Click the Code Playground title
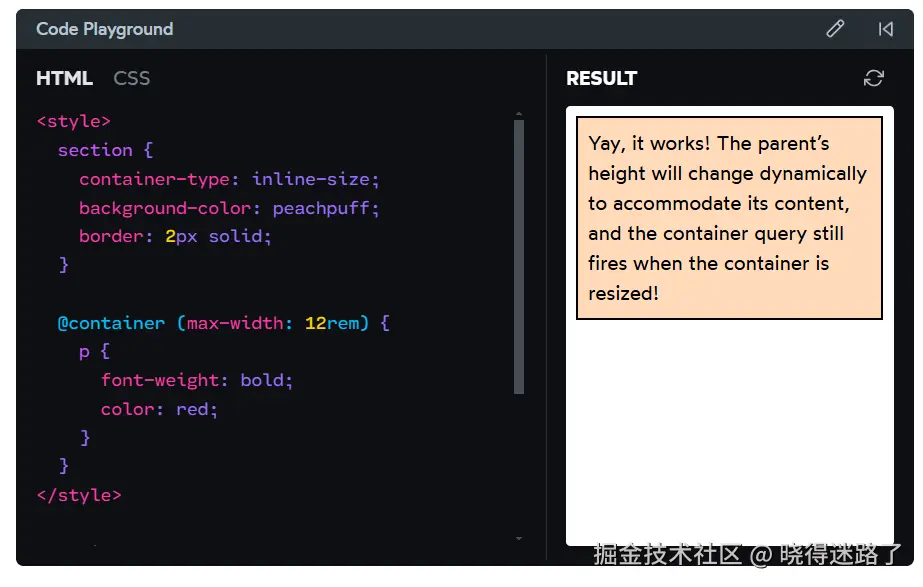The image size is (923, 587). click(x=105, y=29)
